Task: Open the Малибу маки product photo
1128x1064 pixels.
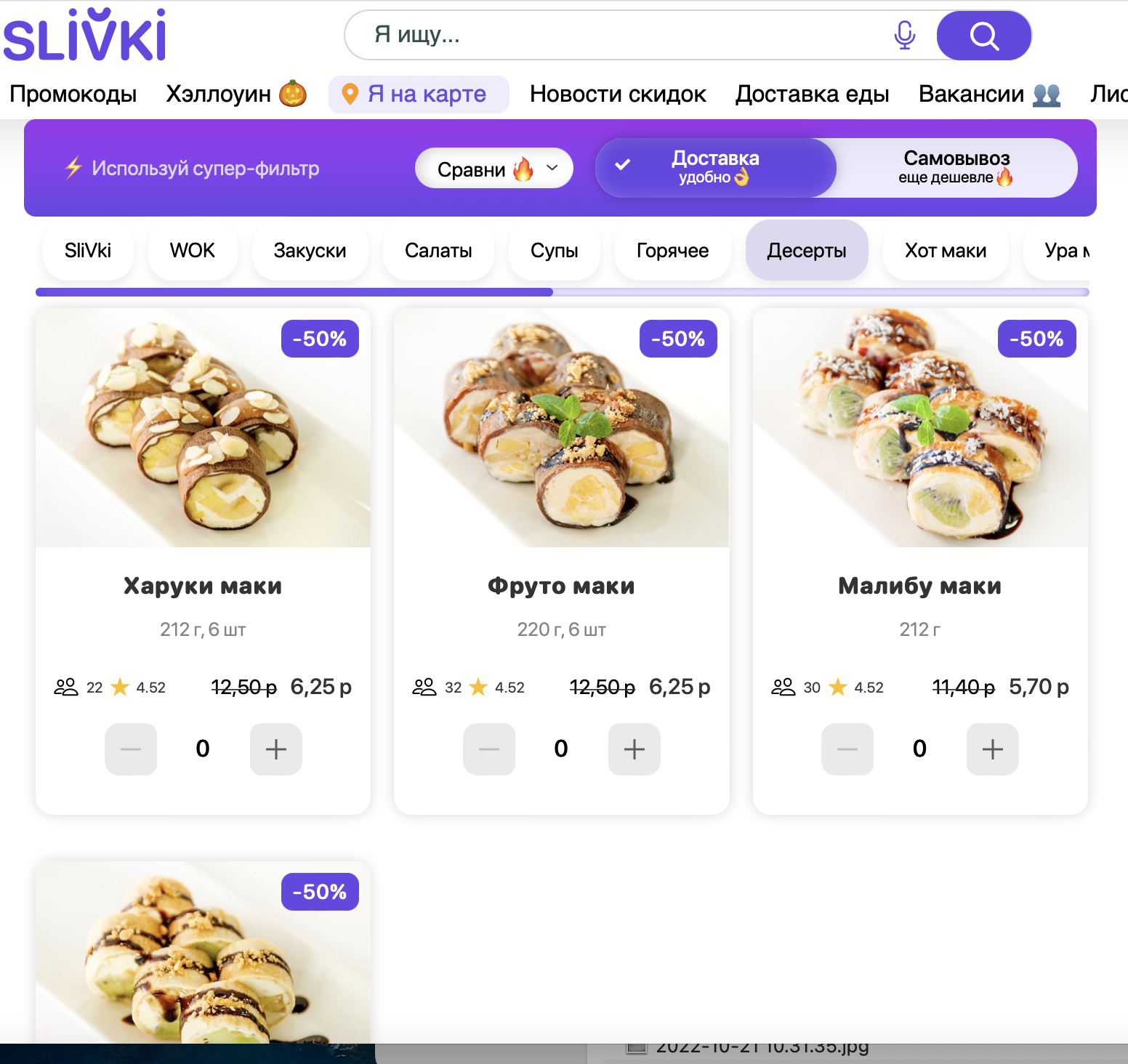Action: [920, 427]
